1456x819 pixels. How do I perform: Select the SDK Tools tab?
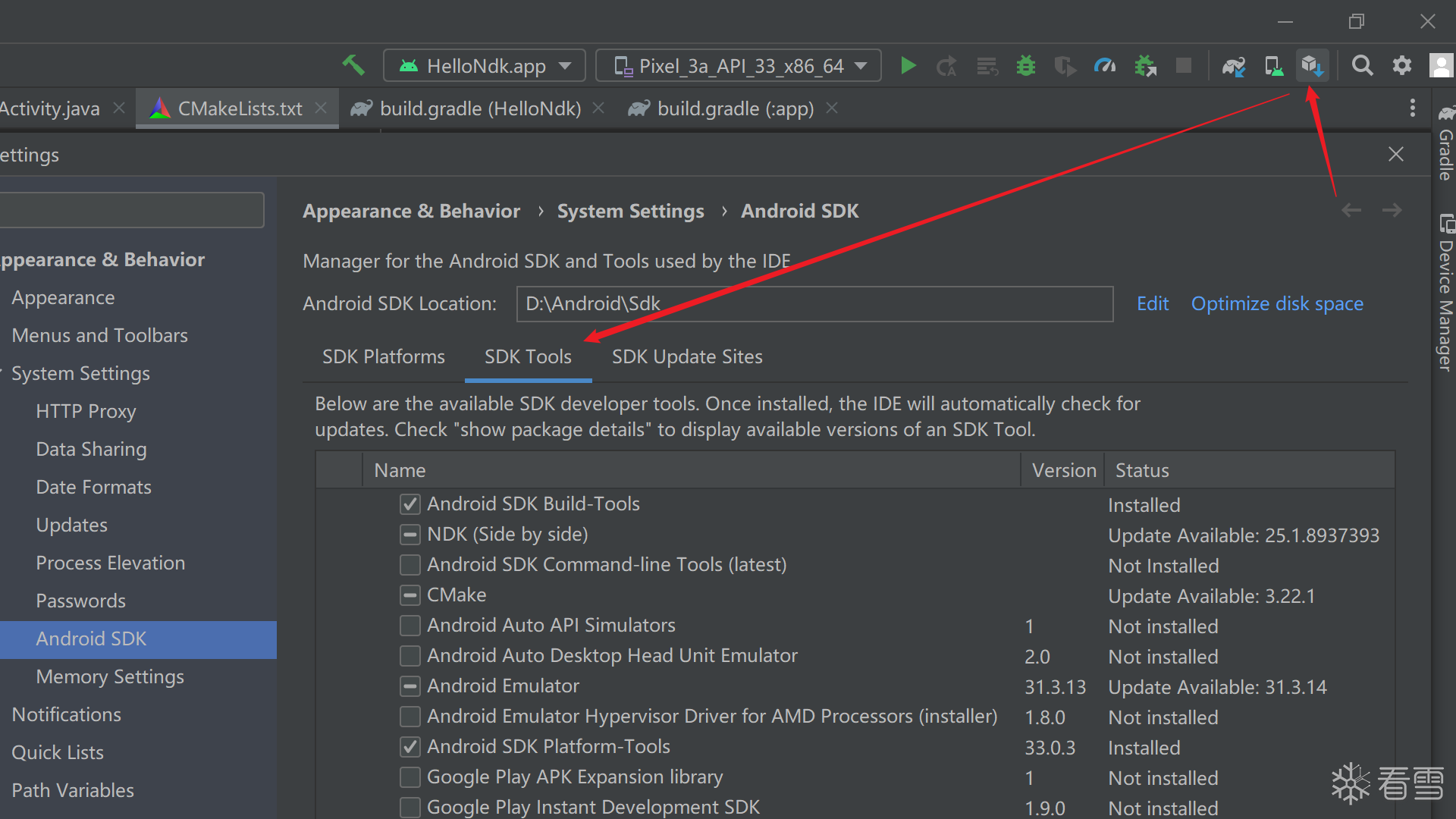tap(528, 356)
